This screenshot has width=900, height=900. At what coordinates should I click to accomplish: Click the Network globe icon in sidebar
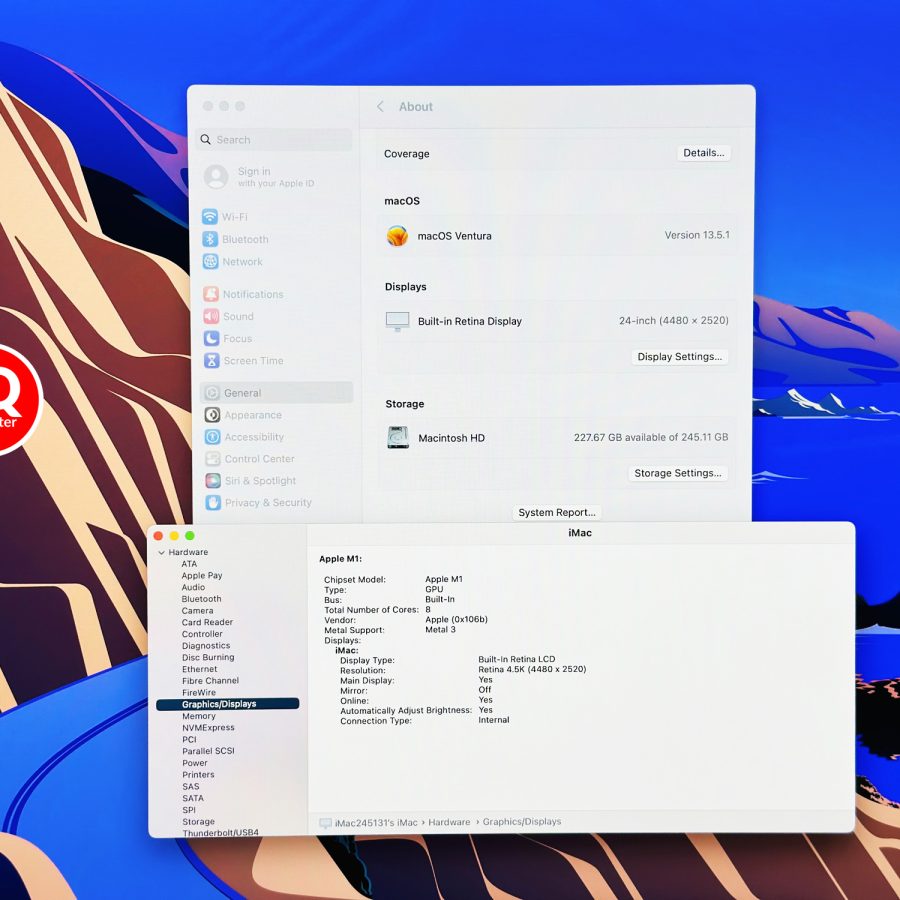211,262
